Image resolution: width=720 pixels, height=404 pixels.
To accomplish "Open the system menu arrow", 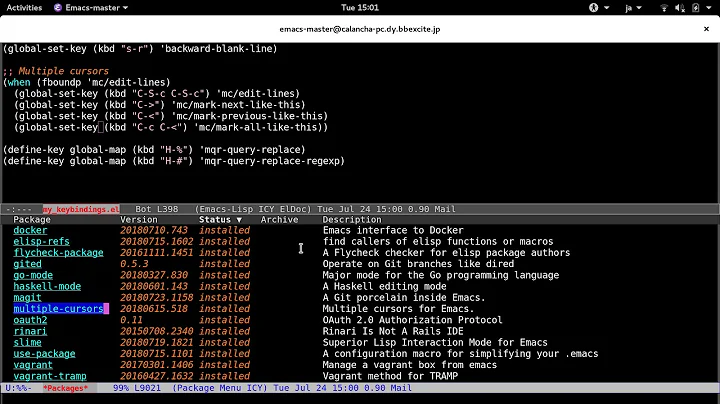I will coord(709,8).
